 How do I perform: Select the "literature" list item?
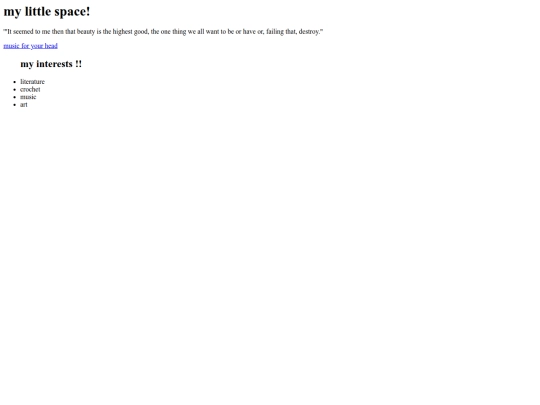coord(32,82)
